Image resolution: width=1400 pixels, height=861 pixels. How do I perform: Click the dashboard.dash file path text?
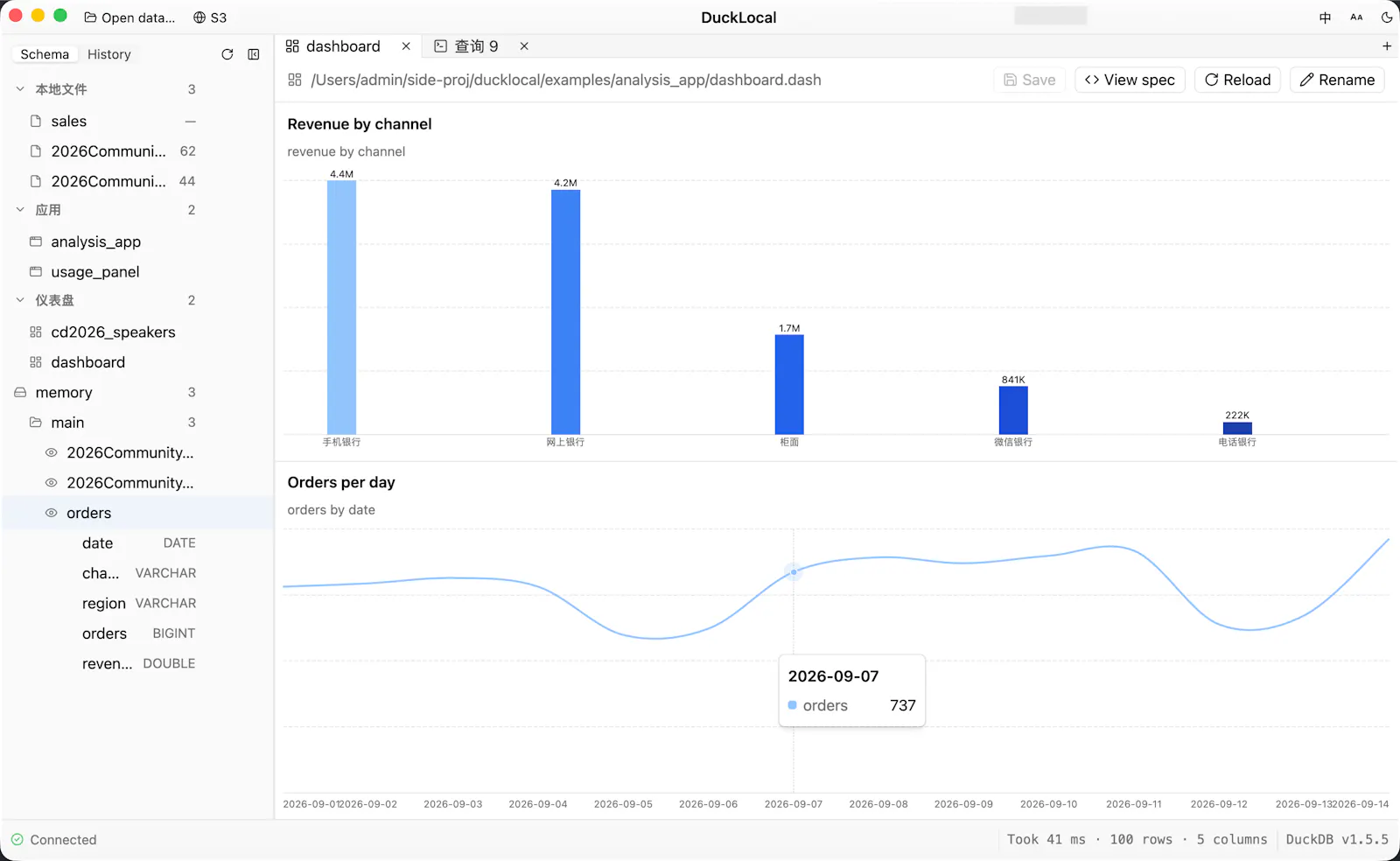click(x=566, y=80)
